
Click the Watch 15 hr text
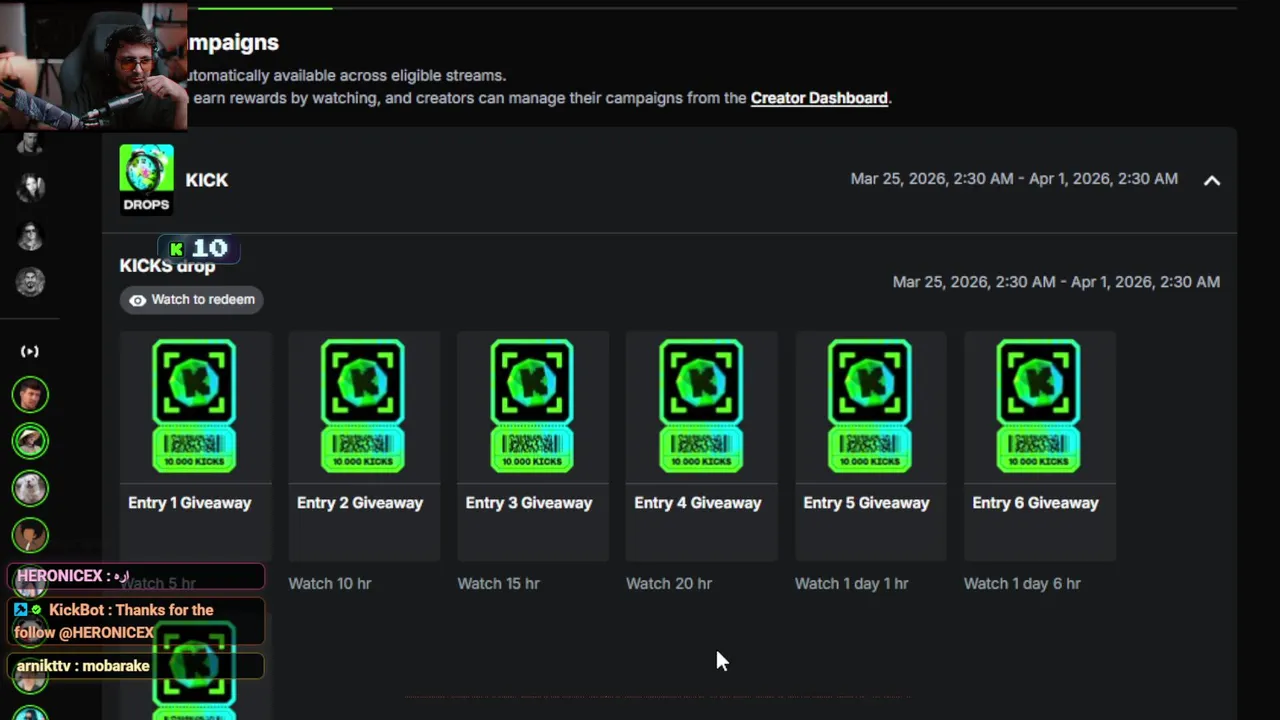tap(499, 583)
